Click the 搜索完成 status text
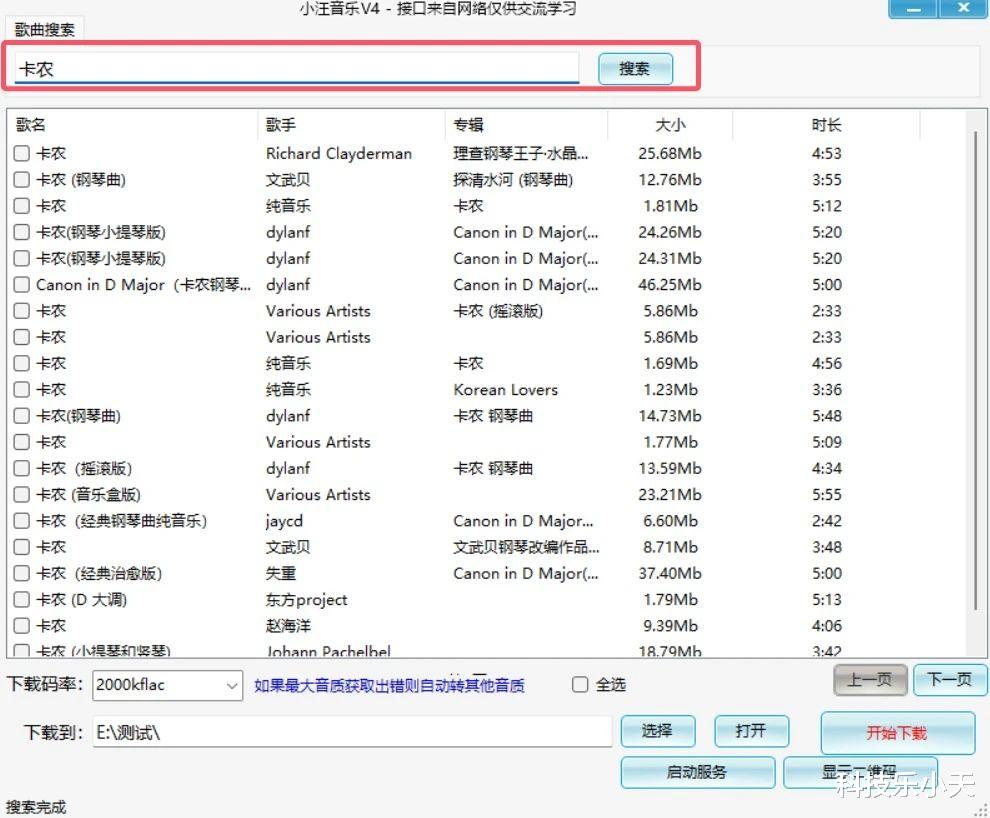990x818 pixels. 35,807
